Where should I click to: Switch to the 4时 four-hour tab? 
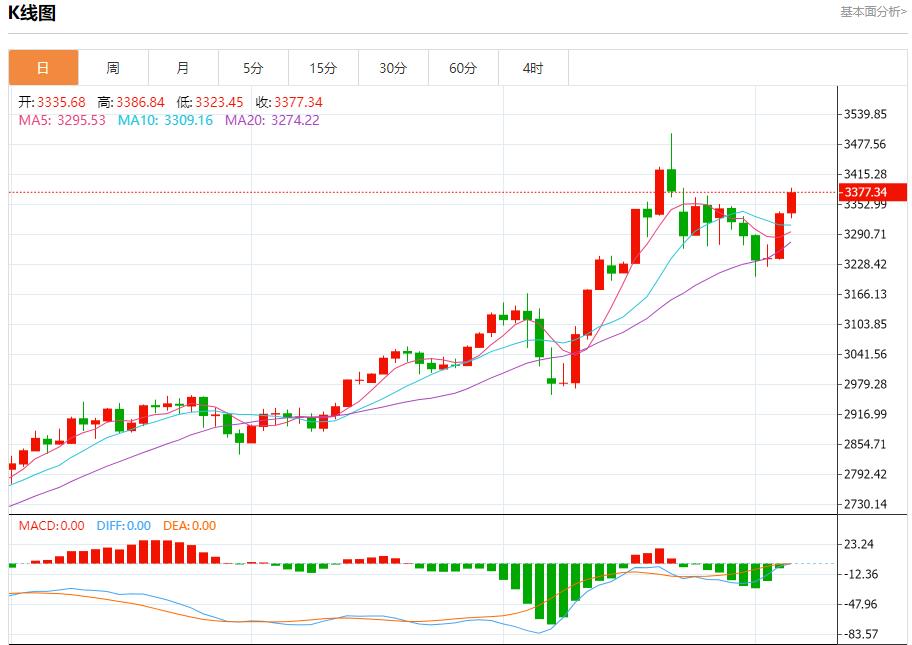click(x=533, y=68)
